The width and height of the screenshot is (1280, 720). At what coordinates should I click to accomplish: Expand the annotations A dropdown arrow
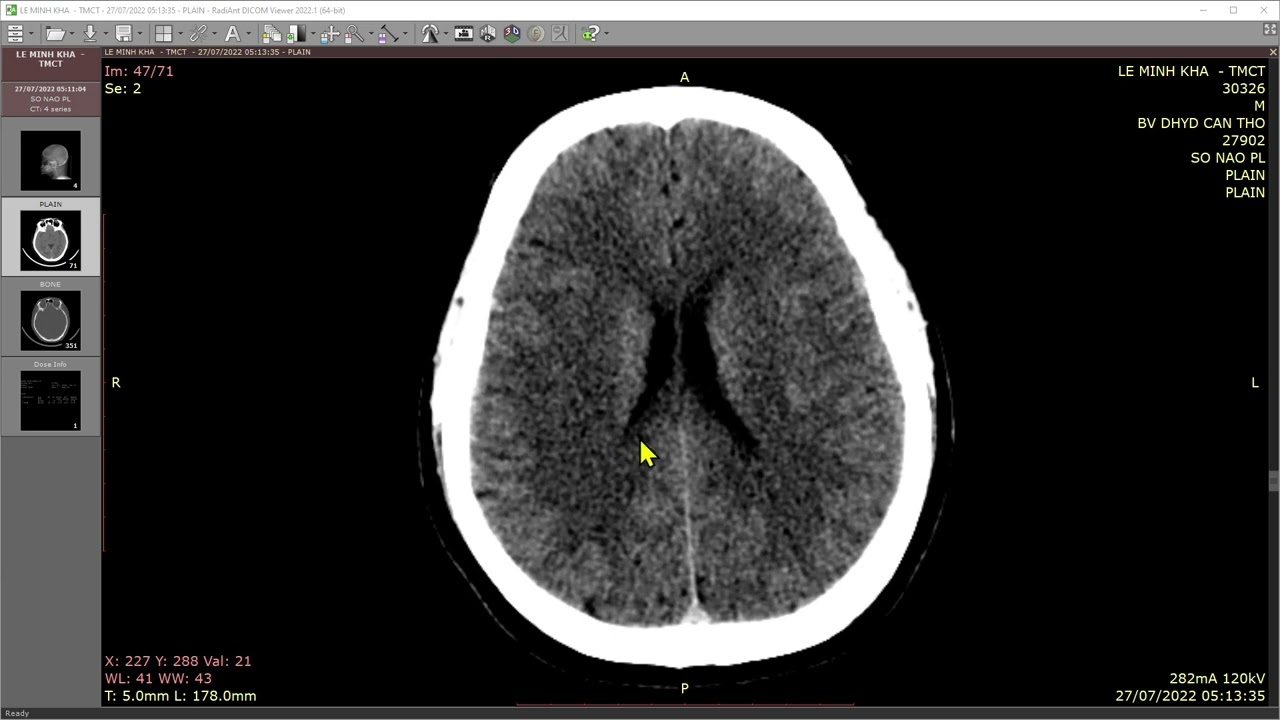pyautogui.click(x=248, y=34)
